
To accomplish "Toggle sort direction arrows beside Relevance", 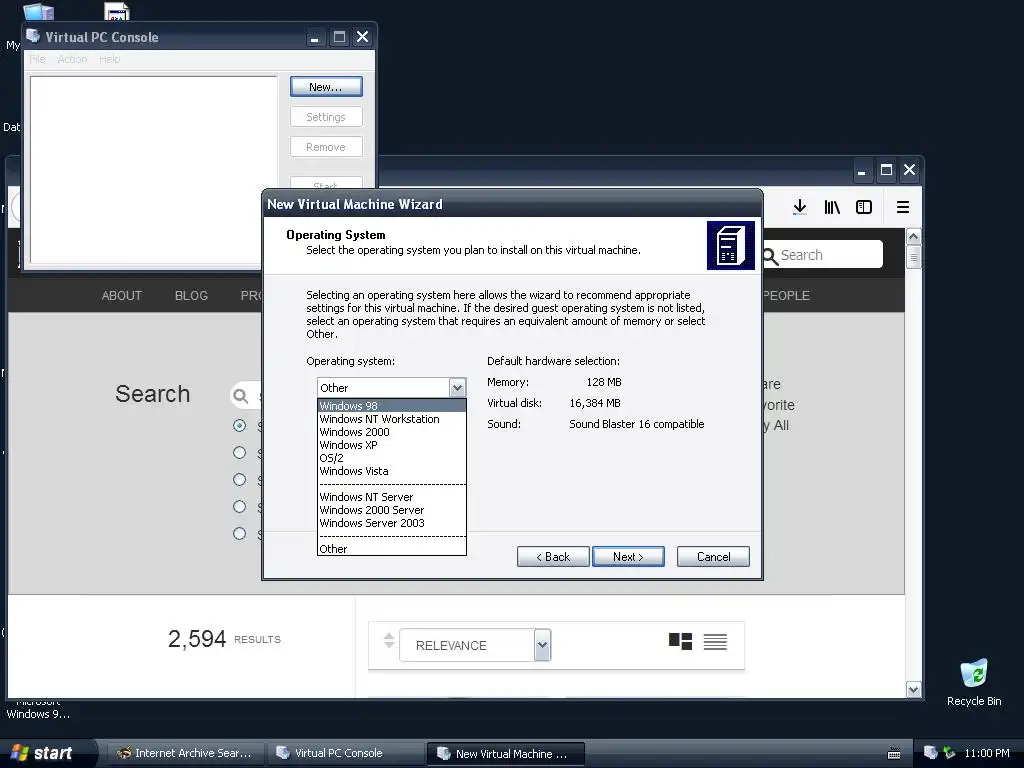I will [389, 641].
